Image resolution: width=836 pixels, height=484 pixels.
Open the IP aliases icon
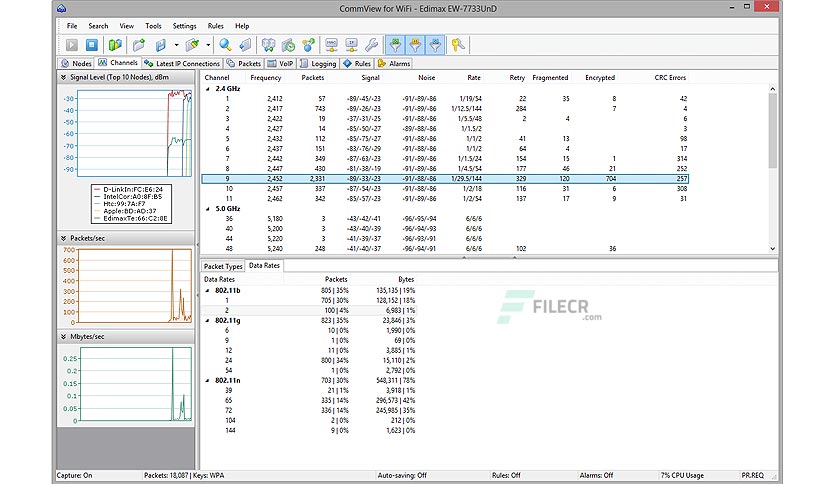pyautogui.click(x=351, y=45)
